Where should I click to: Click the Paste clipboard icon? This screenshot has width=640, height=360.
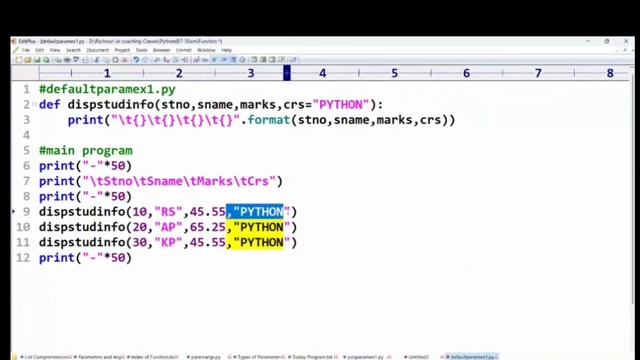pos(116,60)
